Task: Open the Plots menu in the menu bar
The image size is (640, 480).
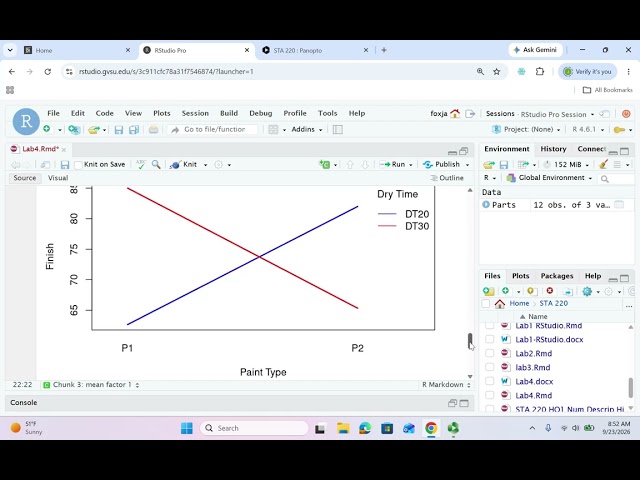Action: 162,113
